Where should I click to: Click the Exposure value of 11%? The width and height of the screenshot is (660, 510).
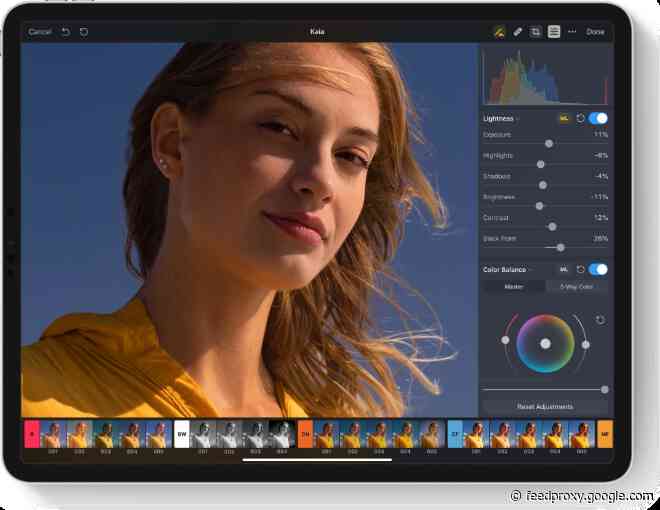[601, 135]
